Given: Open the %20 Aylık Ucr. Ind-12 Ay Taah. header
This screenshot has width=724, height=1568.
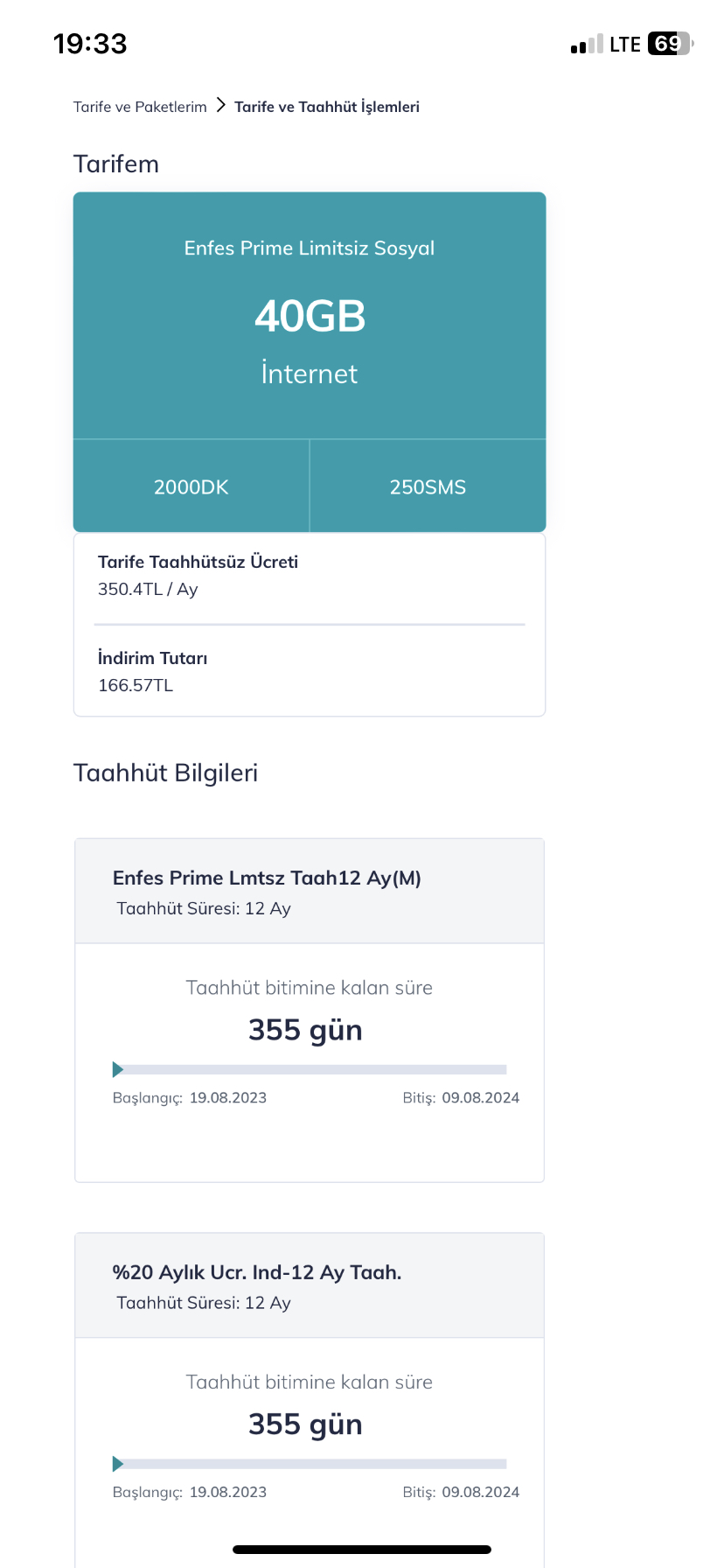Looking at the screenshot, I should pos(310,1285).
